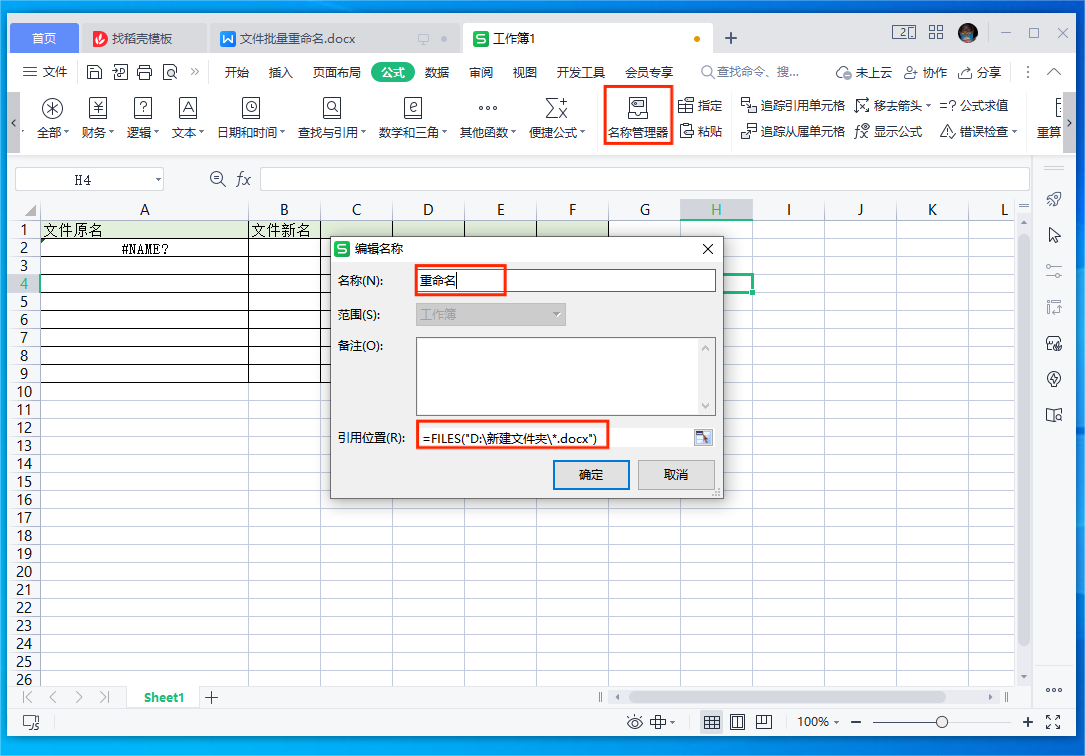Viewport: 1085px width, 756px height.
Task: Switch to normal grid view in status bar
Action: [x=712, y=722]
